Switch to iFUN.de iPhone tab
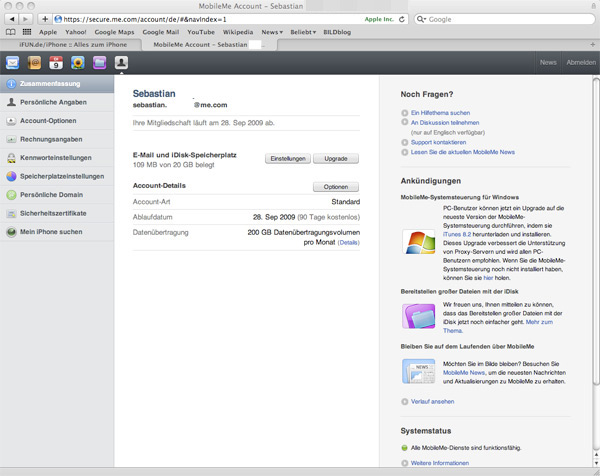 pyautogui.click(x=73, y=45)
